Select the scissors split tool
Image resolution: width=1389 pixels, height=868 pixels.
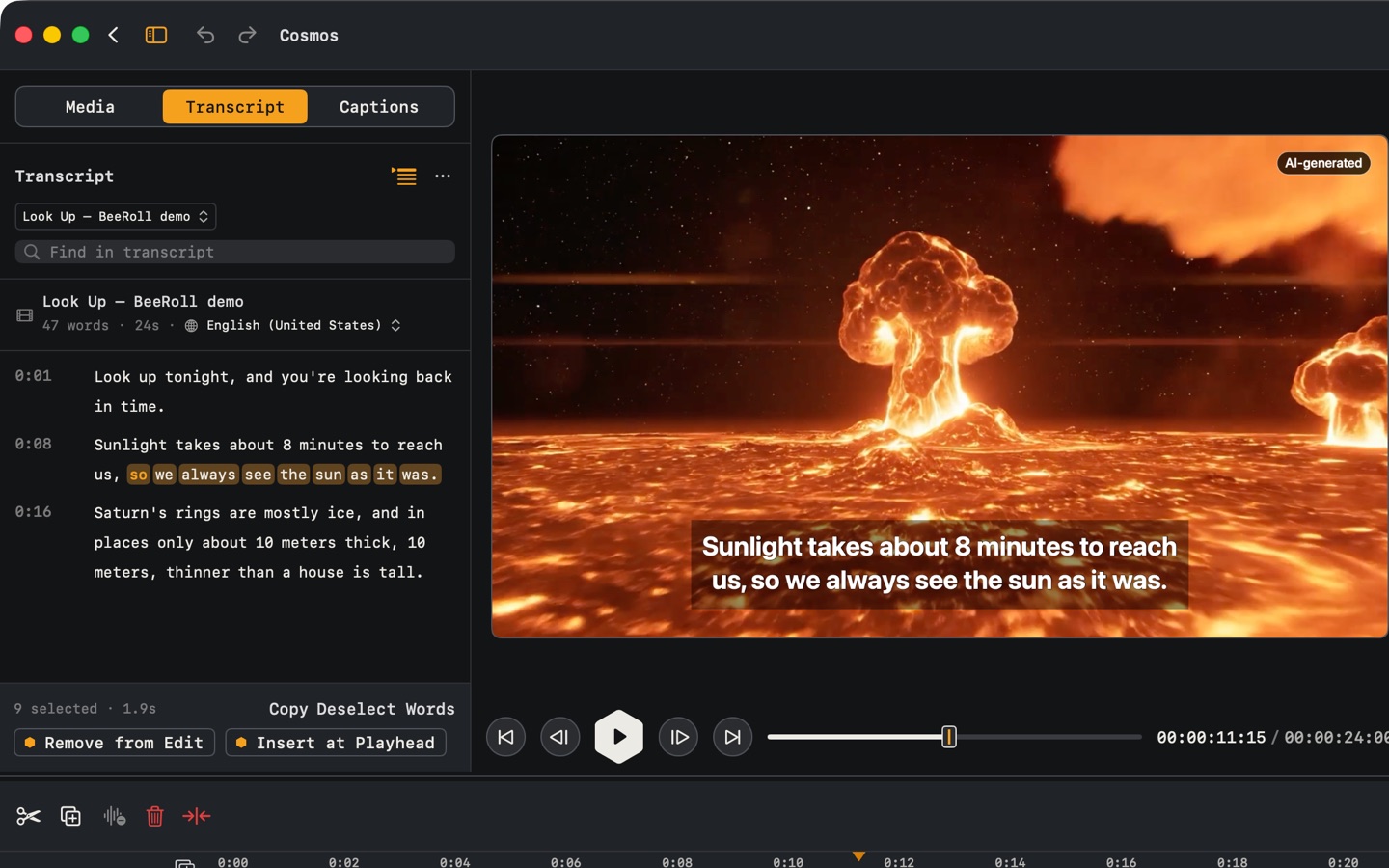coord(28,816)
